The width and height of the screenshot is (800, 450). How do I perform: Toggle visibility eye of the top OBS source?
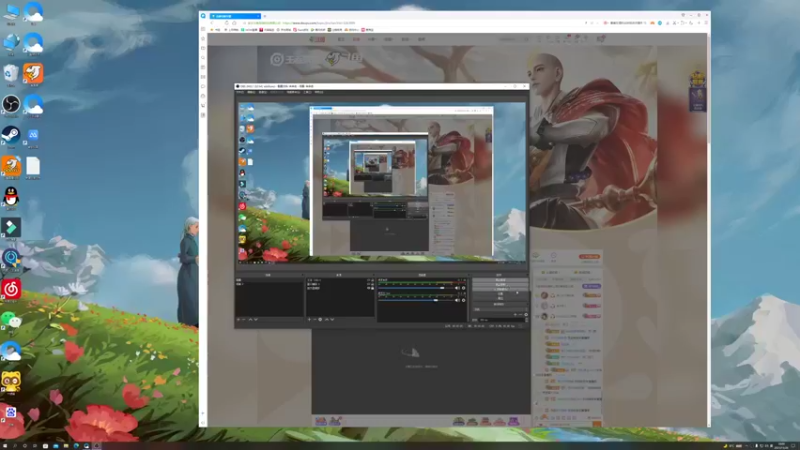(368, 280)
